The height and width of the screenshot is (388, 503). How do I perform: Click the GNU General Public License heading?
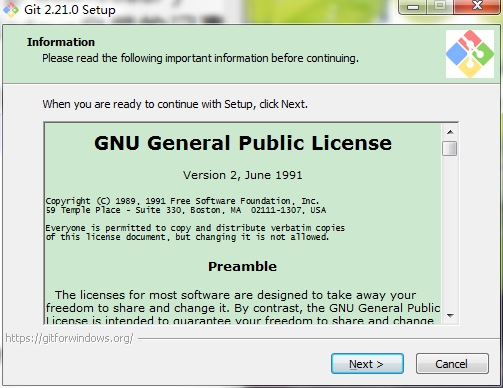[243, 143]
